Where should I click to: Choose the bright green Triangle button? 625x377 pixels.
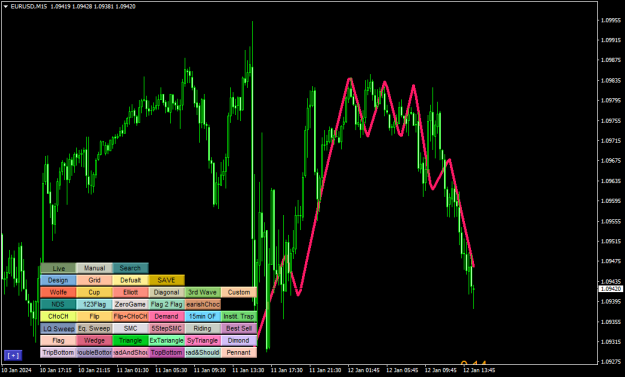coord(130,340)
